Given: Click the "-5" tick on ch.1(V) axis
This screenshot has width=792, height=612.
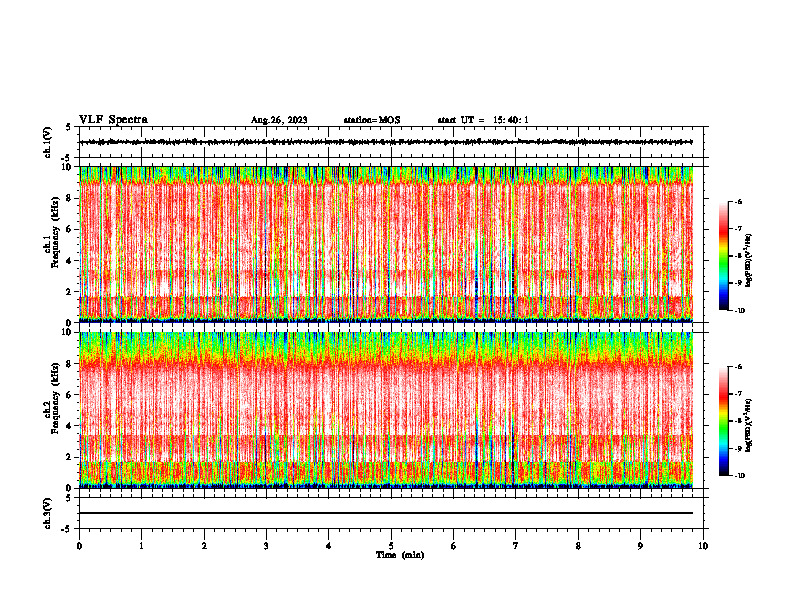Looking at the screenshot, I should point(67,158).
